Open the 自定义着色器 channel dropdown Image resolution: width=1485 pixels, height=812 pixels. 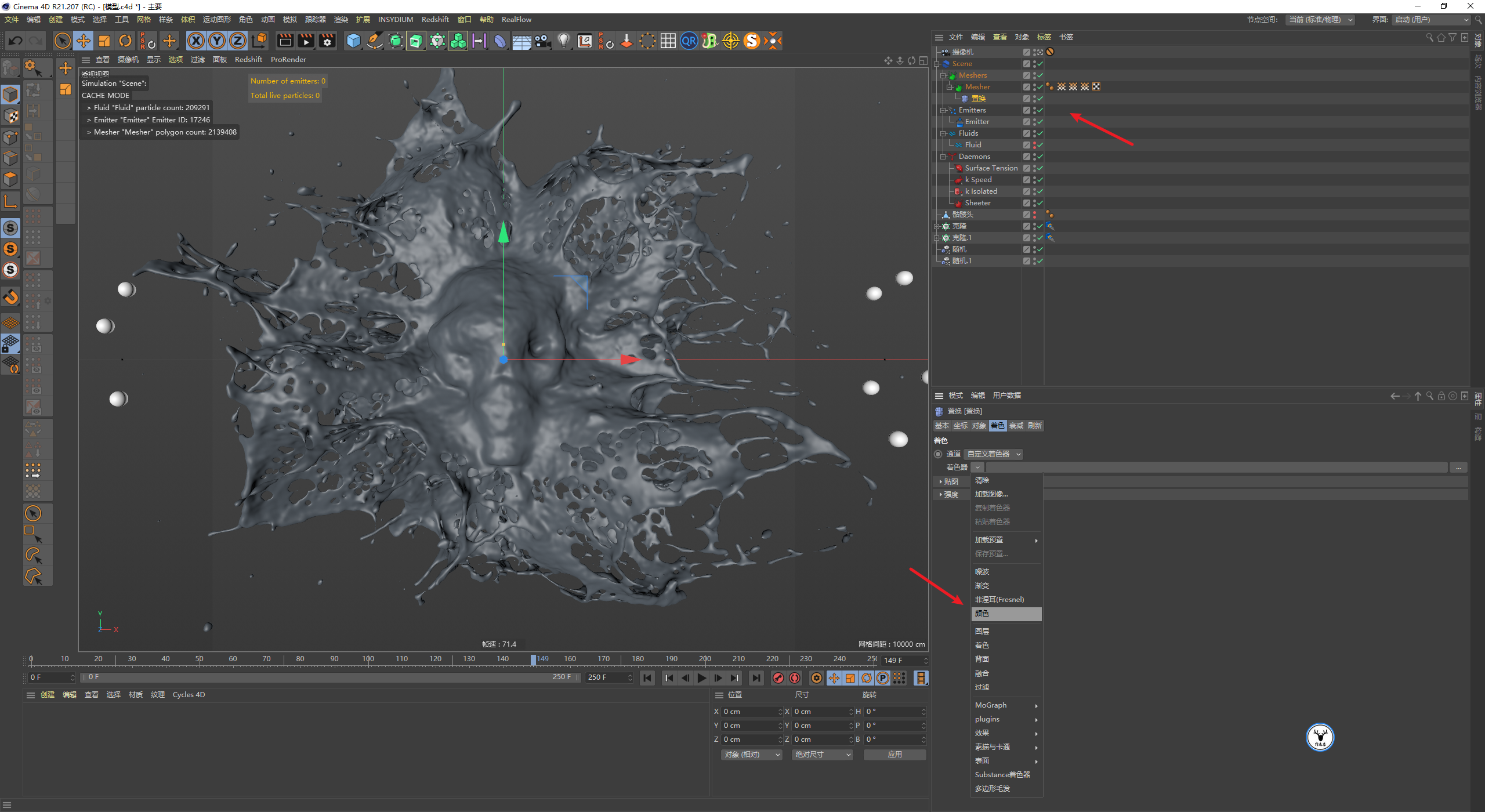(x=994, y=454)
